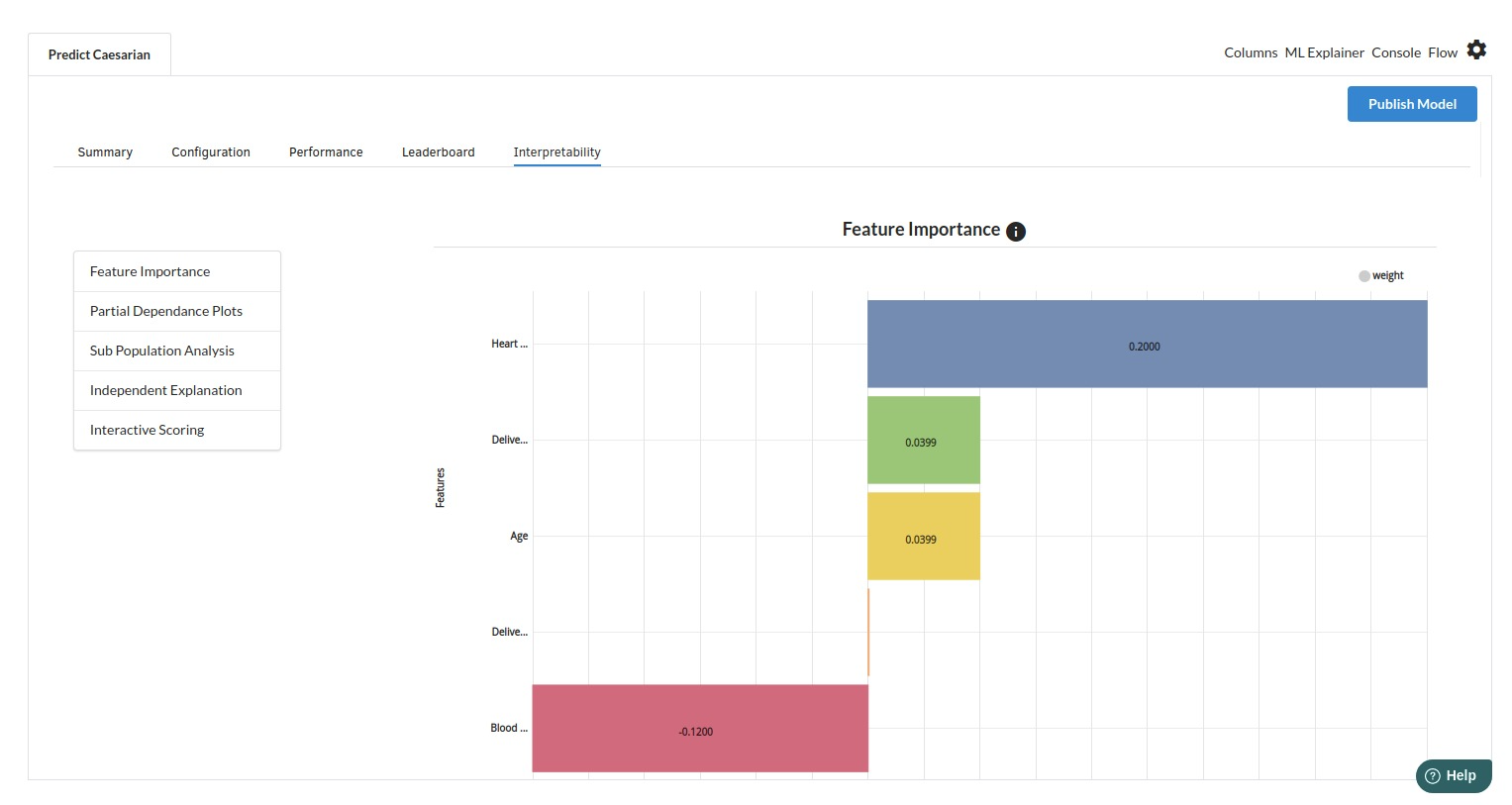The image size is (1512, 805).
Task: Click the blue Heart bar valued 0.2000
Action: click(x=1147, y=344)
